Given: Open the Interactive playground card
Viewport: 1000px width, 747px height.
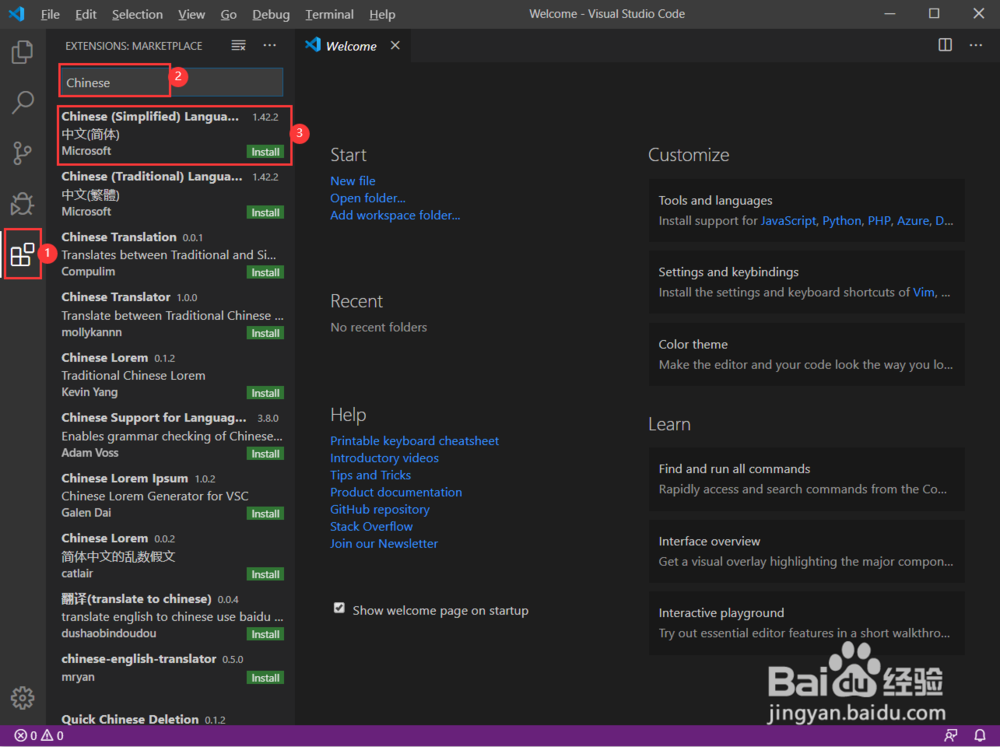Looking at the screenshot, I should pos(806,623).
